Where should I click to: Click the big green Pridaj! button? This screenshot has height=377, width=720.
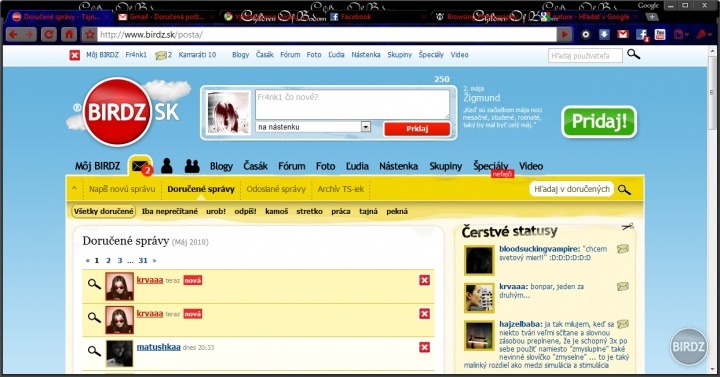(599, 122)
